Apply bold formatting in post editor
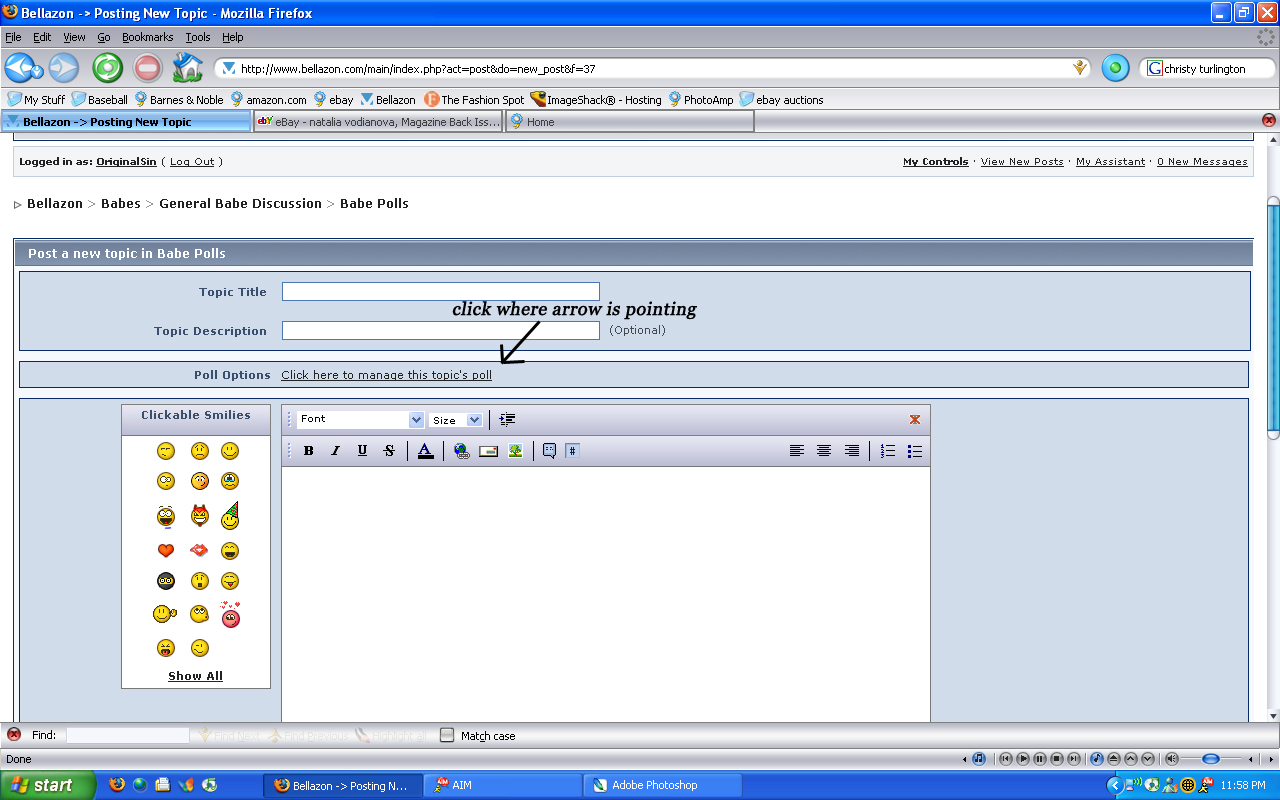The height and width of the screenshot is (800, 1280). [x=309, y=451]
